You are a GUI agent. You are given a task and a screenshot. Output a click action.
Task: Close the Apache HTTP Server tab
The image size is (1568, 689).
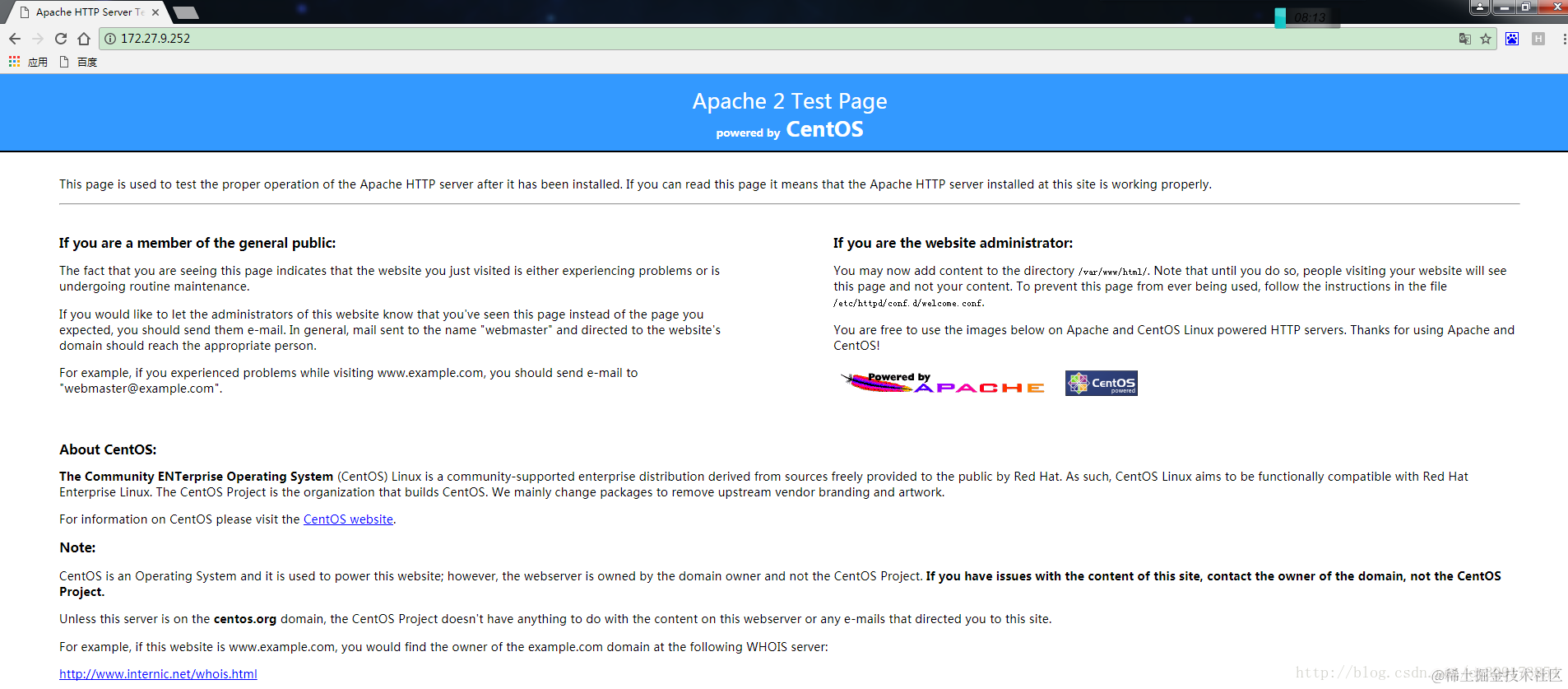pyautogui.click(x=155, y=12)
